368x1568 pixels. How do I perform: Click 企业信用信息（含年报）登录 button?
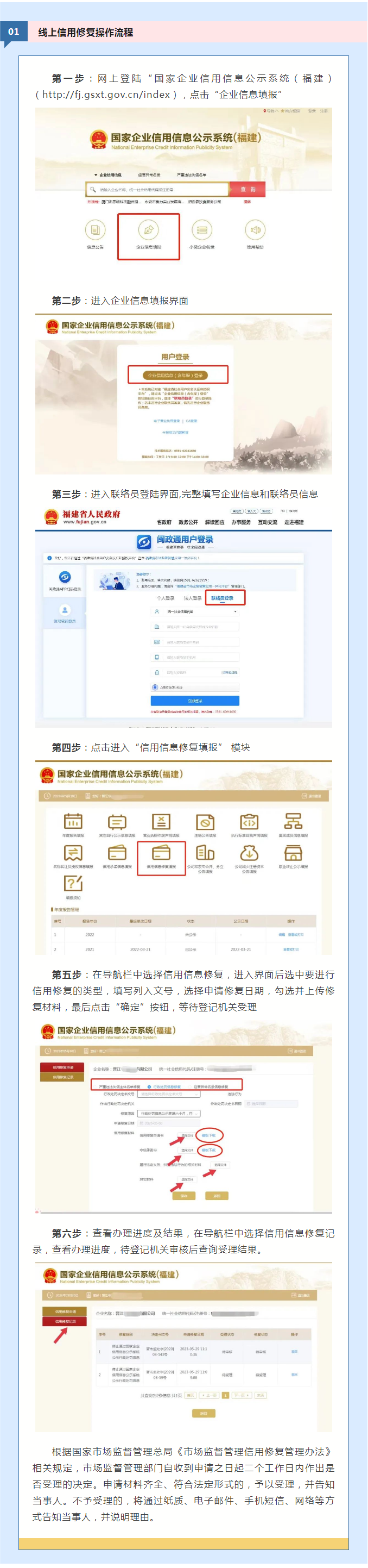pos(177,375)
